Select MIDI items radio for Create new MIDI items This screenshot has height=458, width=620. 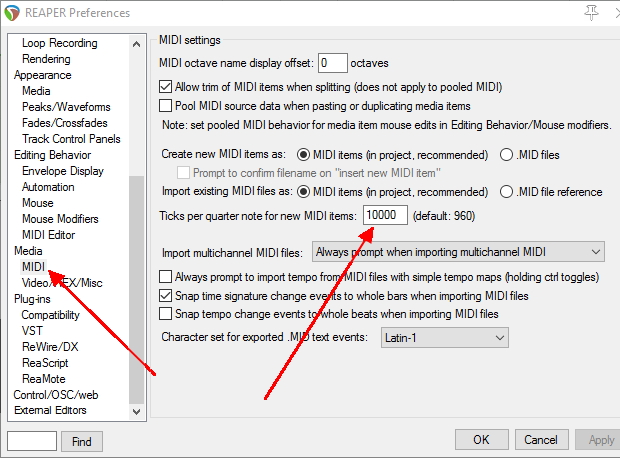[303, 155]
